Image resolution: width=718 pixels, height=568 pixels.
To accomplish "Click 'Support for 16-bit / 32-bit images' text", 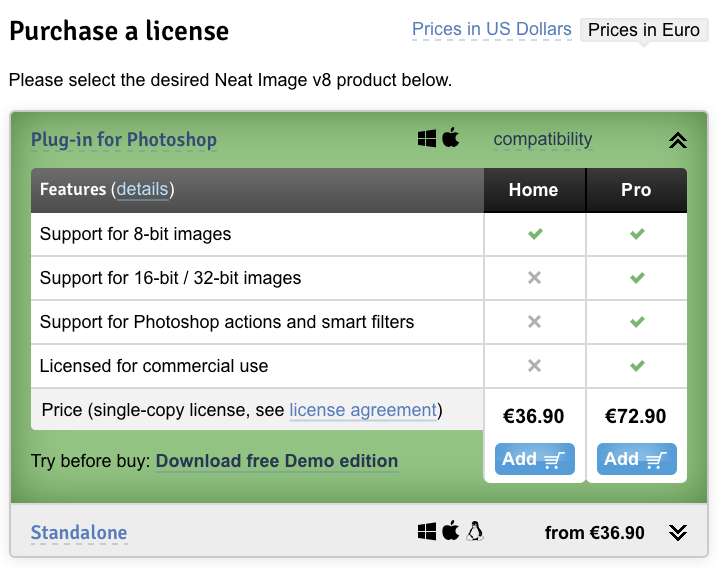I will click(x=170, y=278).
